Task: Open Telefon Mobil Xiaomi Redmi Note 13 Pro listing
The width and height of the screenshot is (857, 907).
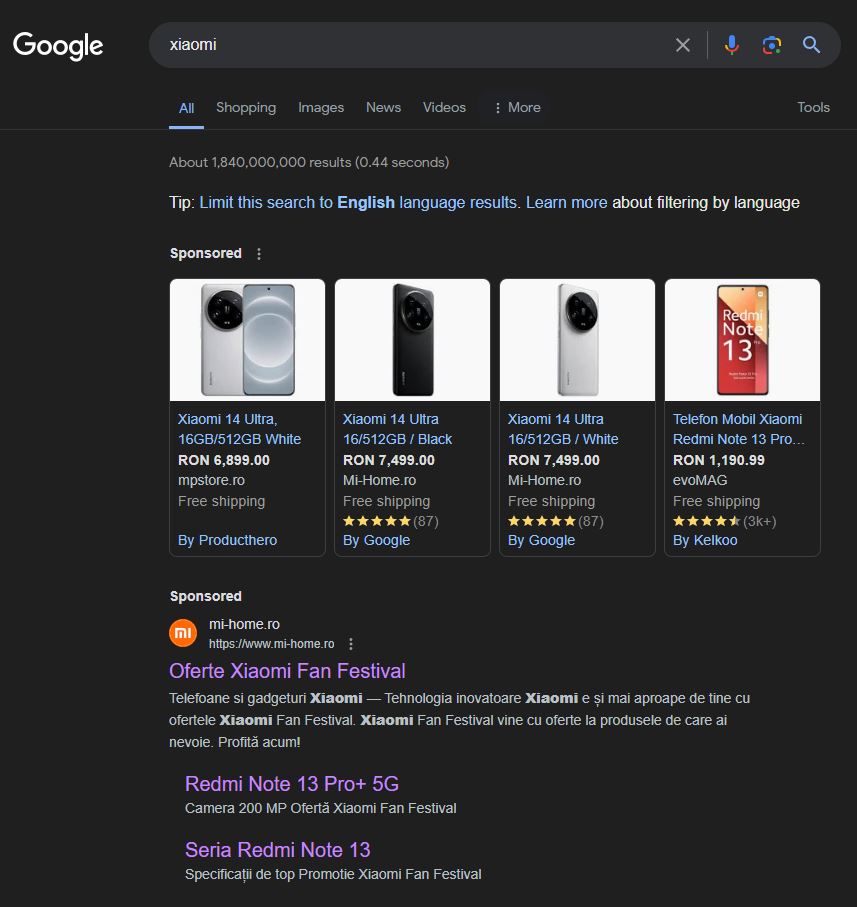Action: click(738, 429)
